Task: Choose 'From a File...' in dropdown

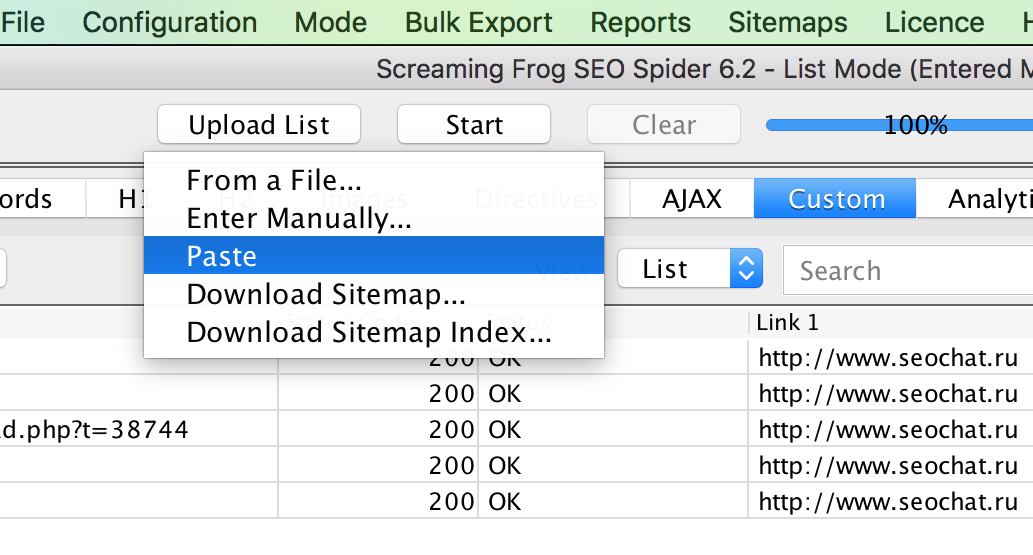Action: [374, 180]
